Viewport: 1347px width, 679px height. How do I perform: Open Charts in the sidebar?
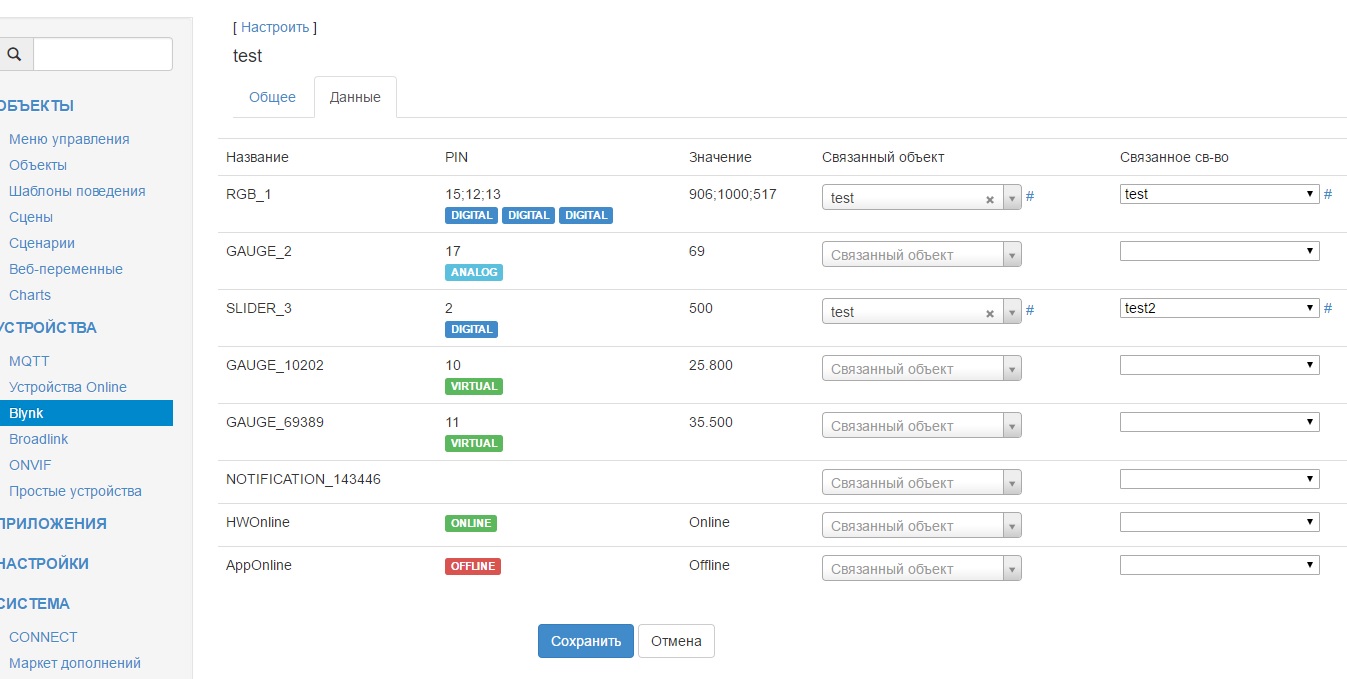[x=30, y=295]
